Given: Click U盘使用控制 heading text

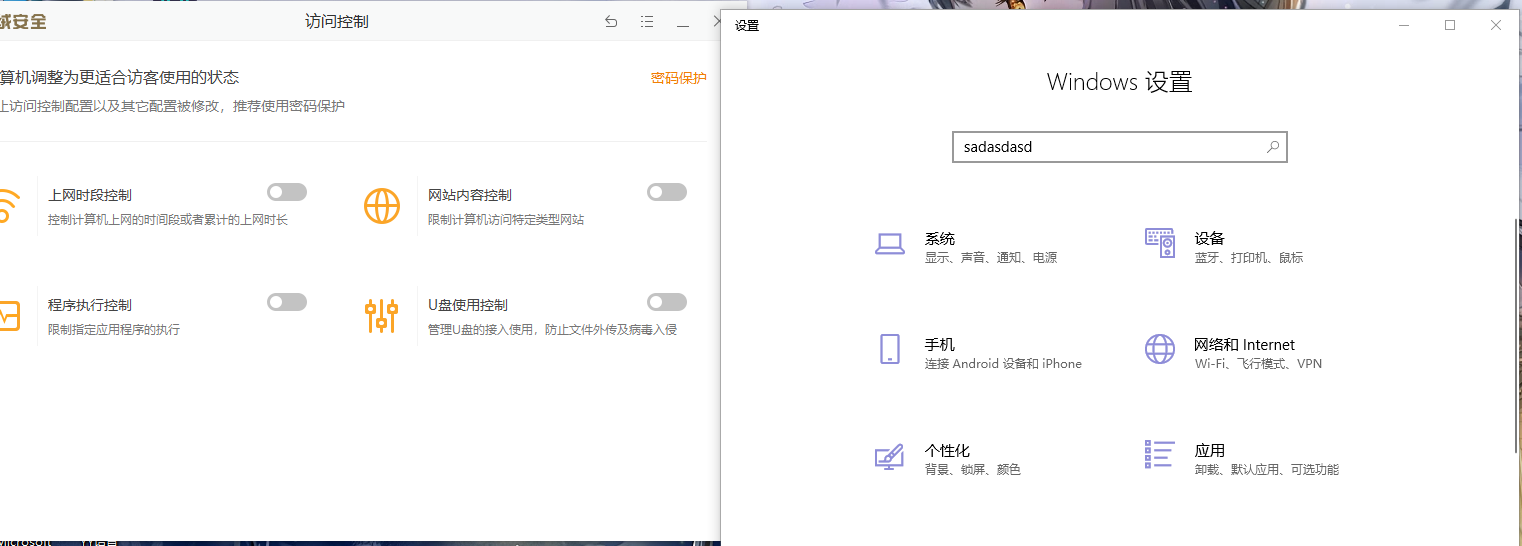Looking at the screenshot, I should 468,305.
